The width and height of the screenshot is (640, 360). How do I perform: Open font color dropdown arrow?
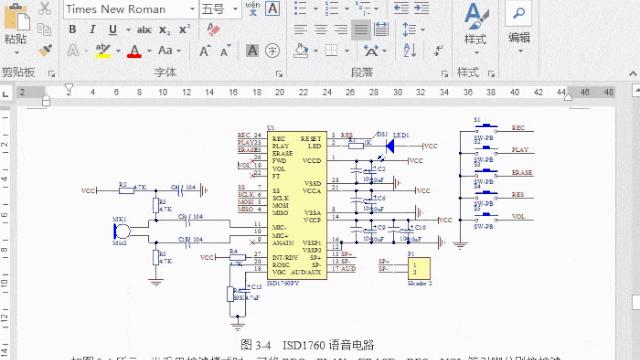coord(149,51)
